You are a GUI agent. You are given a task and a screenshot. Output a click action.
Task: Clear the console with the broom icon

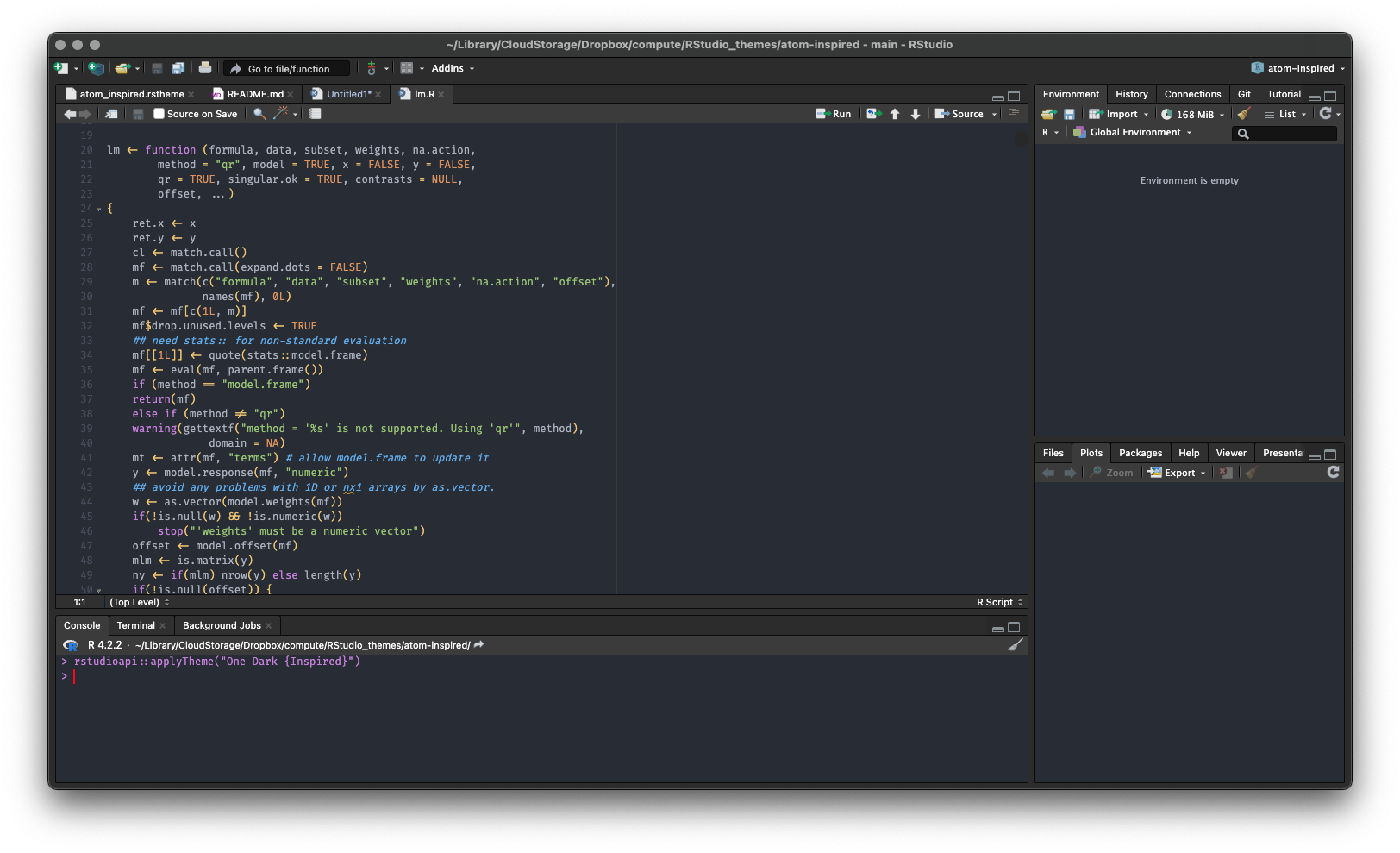click(x=1016, y=645)
